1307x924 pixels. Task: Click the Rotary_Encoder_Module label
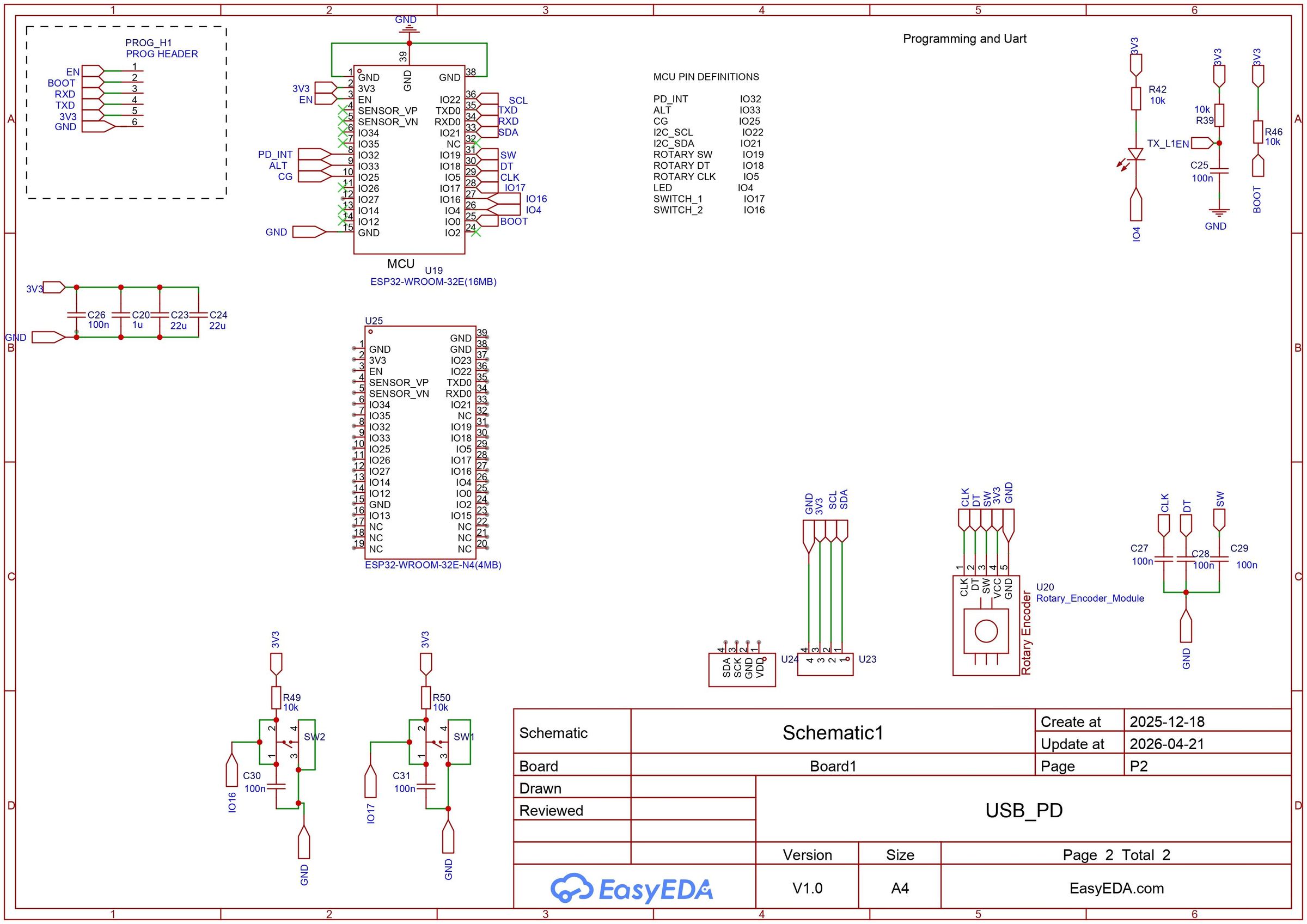point(1090,598)
